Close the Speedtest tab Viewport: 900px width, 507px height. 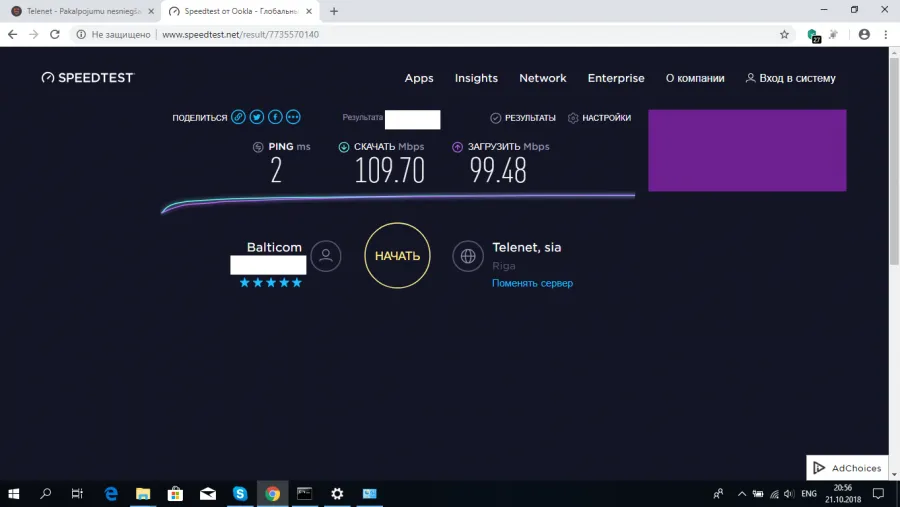tap(309, 11)
